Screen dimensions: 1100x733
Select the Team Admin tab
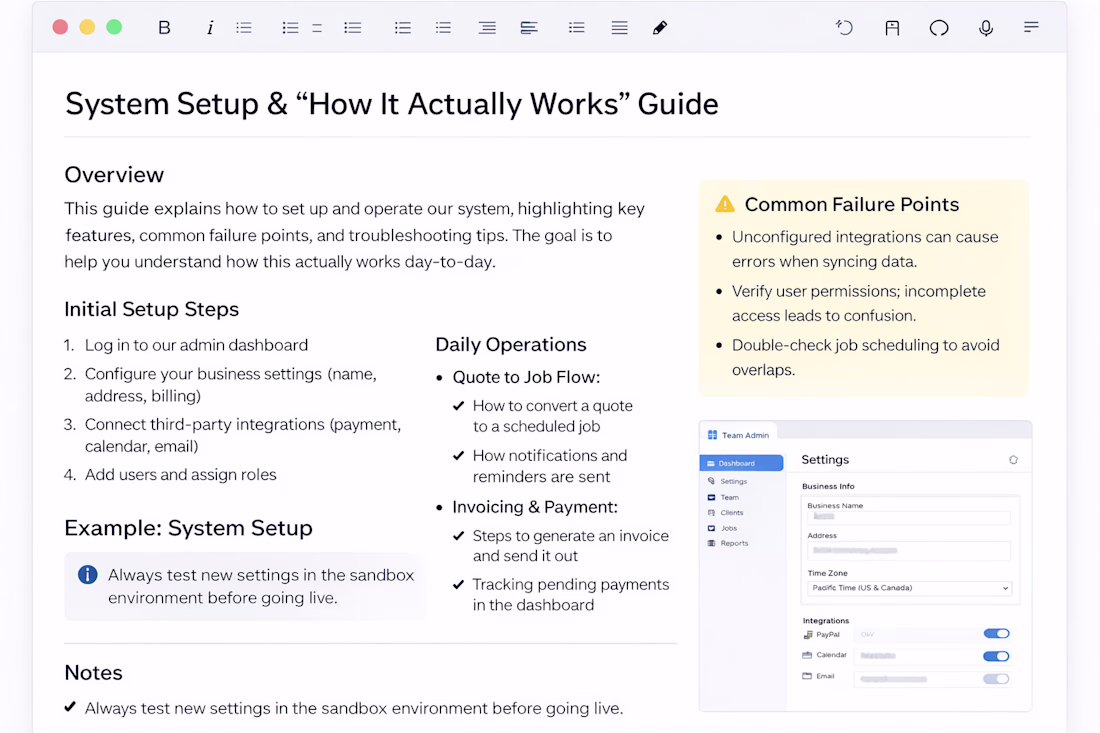[739, 435]
